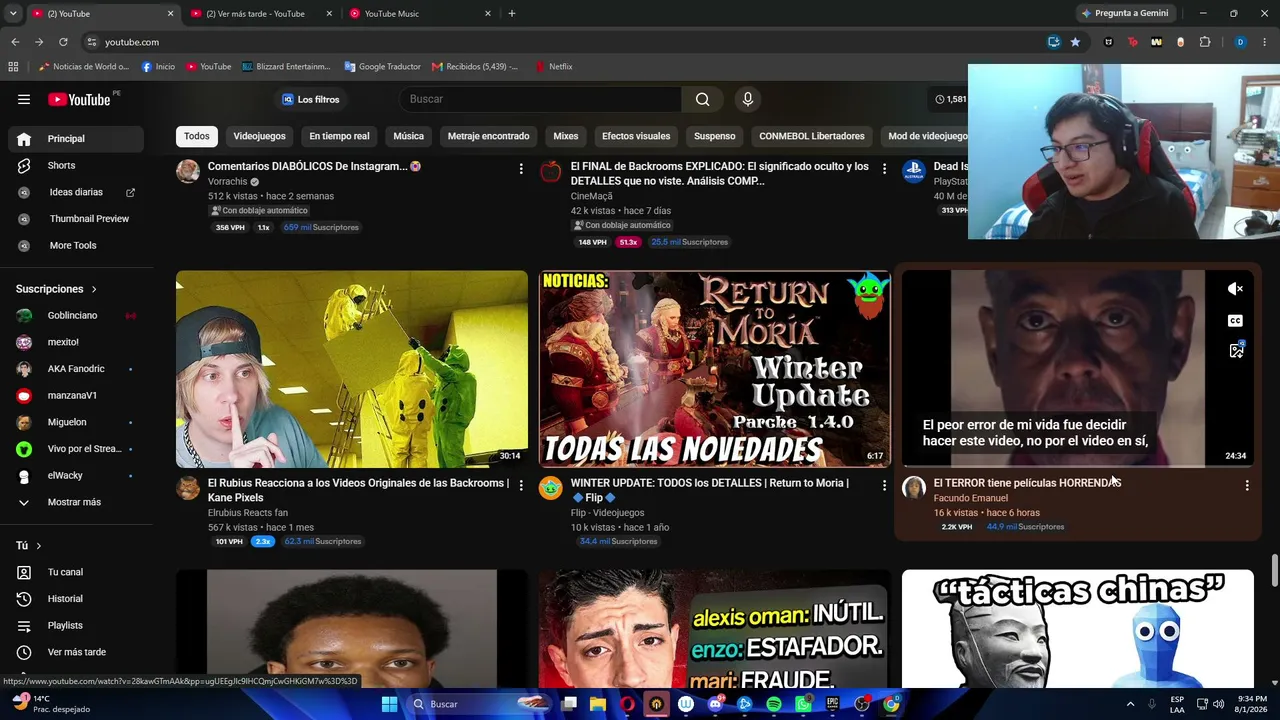Start voice search with the microphone
This screenshot has height=720, width=1280.
pos(747,99)
